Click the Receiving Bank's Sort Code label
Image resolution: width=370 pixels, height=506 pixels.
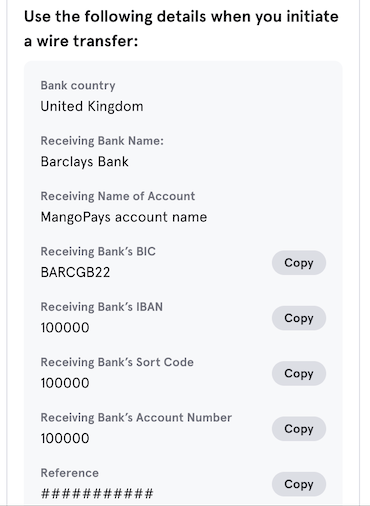pyautogui.click(x=117, y=362)
